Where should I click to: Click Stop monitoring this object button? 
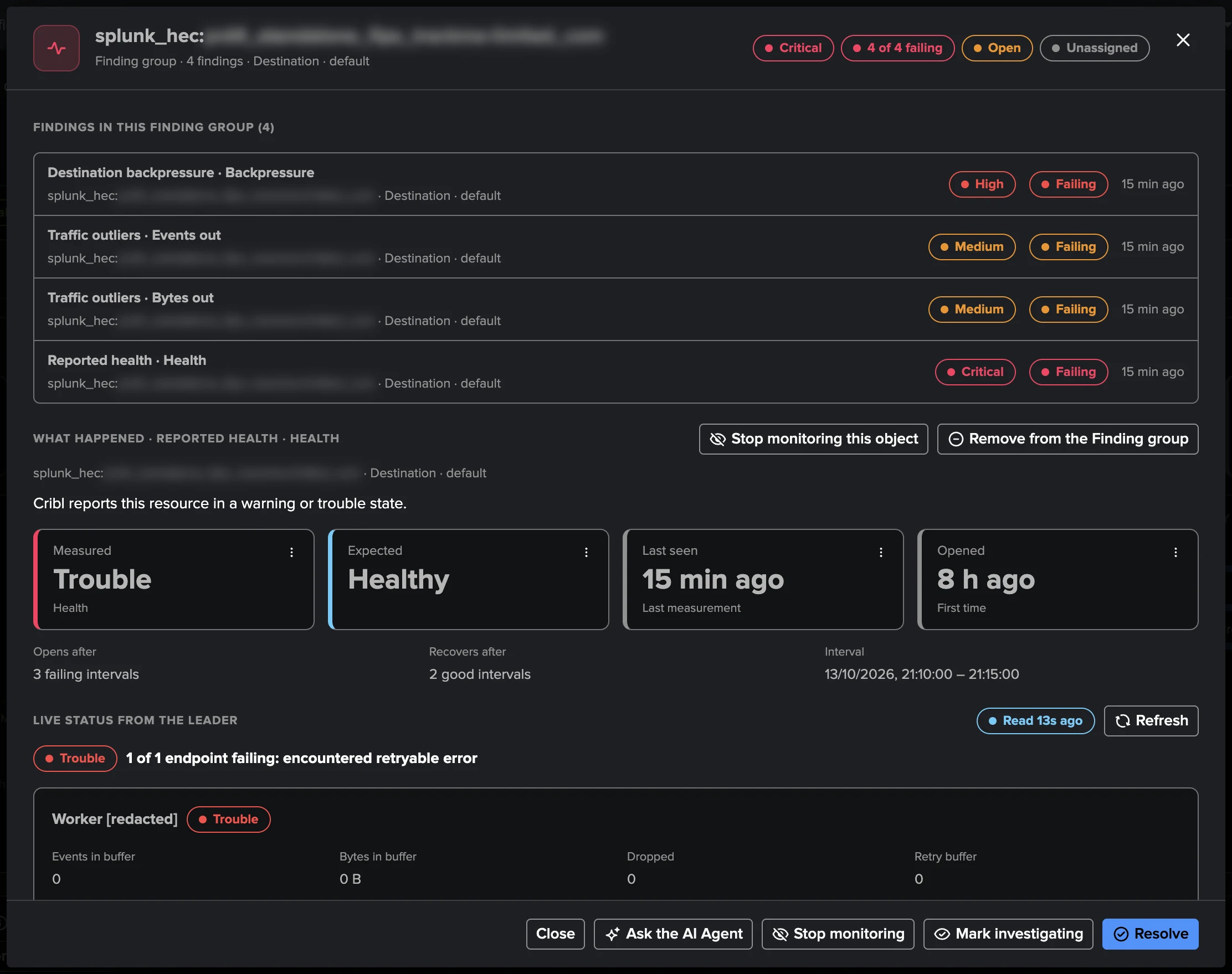coord(813,439)
